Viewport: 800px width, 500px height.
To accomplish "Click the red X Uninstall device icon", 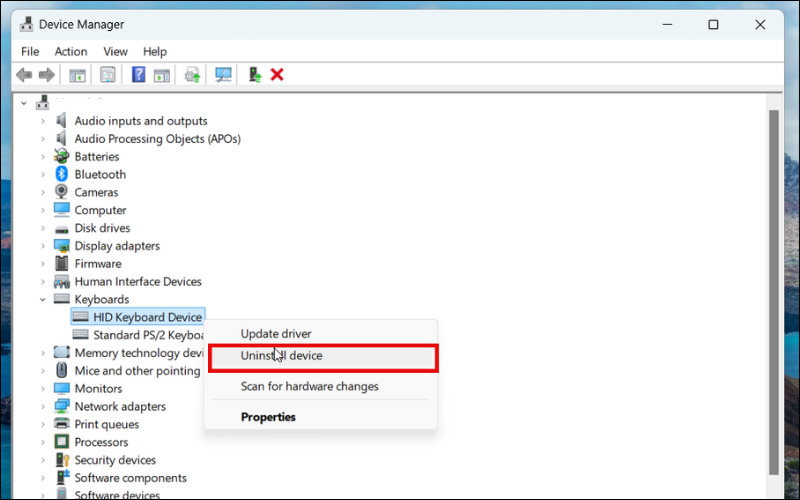I will (277, 75).
